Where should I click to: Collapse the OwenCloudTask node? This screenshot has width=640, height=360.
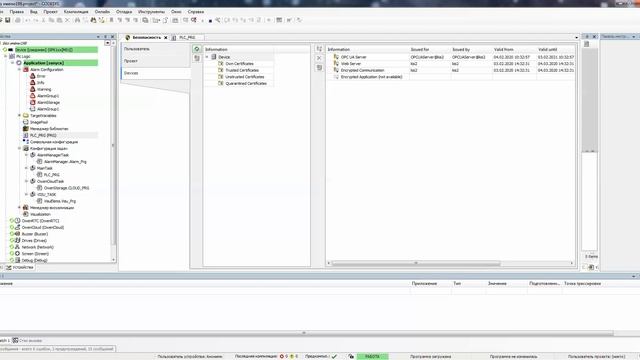pos(27,181)
